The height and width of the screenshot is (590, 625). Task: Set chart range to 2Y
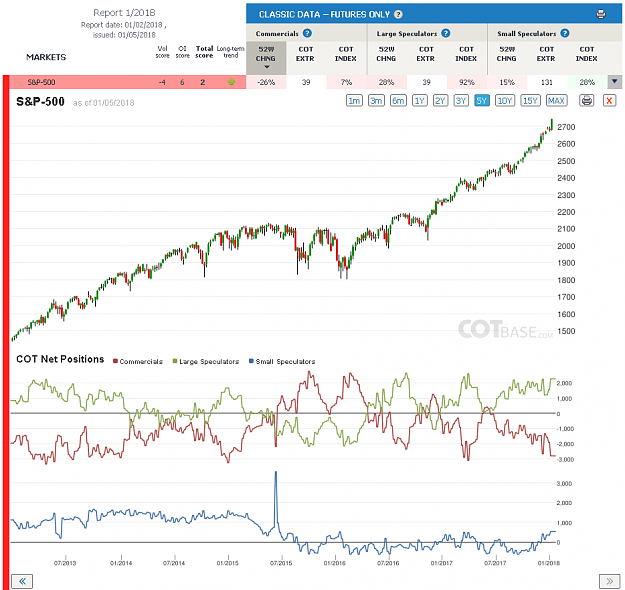pos(440,100)
